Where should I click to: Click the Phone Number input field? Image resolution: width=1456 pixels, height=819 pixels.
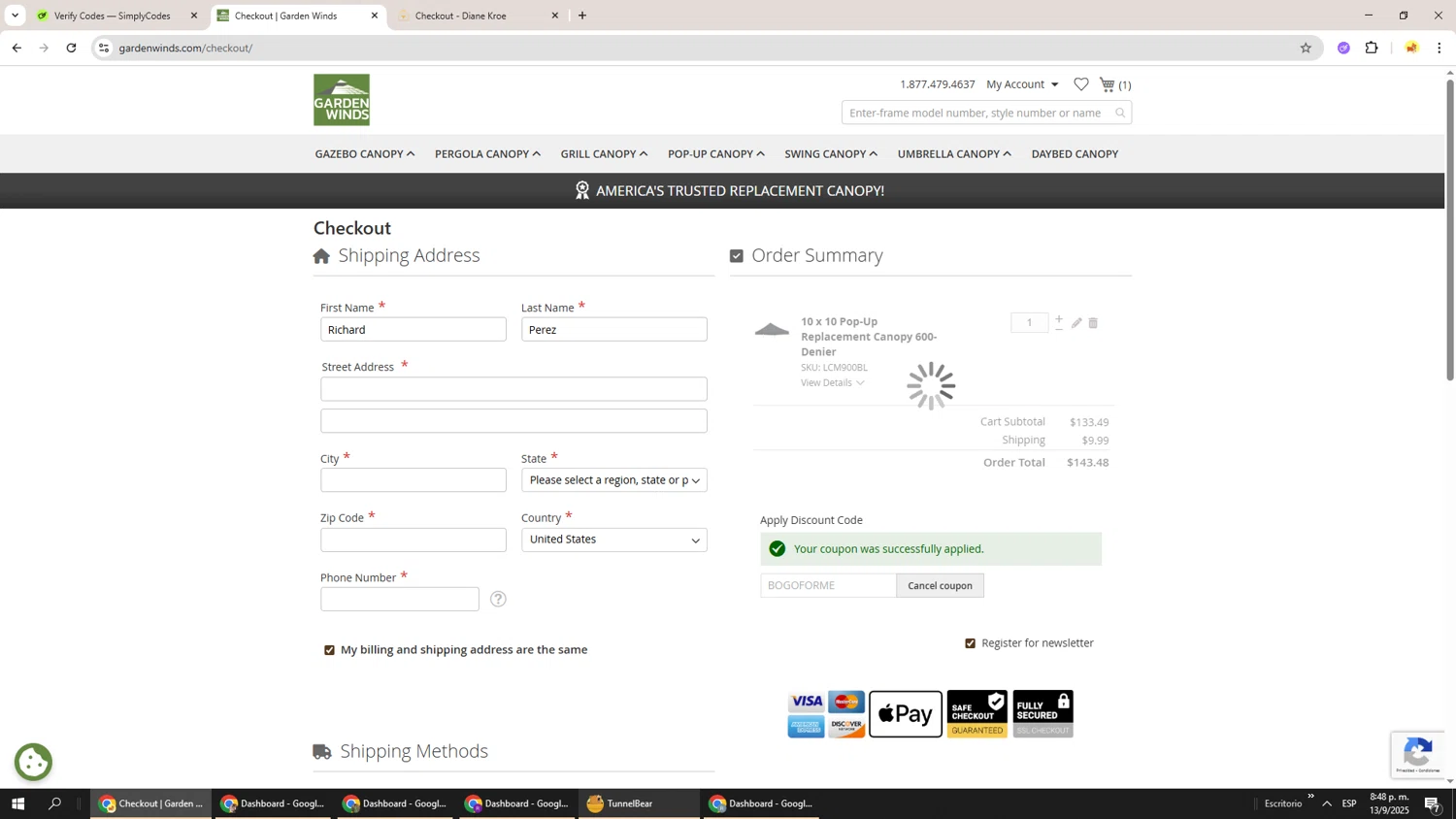399,600
